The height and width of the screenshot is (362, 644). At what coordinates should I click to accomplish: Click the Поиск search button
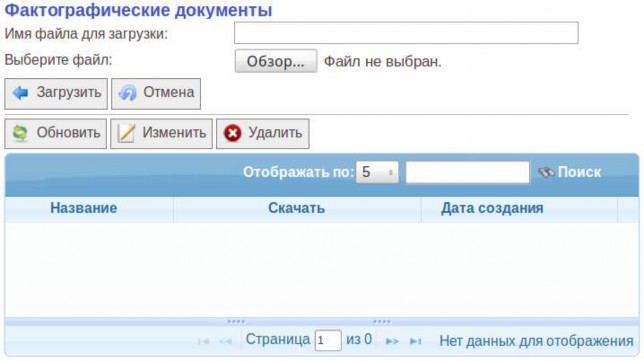pyautogui.click(x=570, y=172)
